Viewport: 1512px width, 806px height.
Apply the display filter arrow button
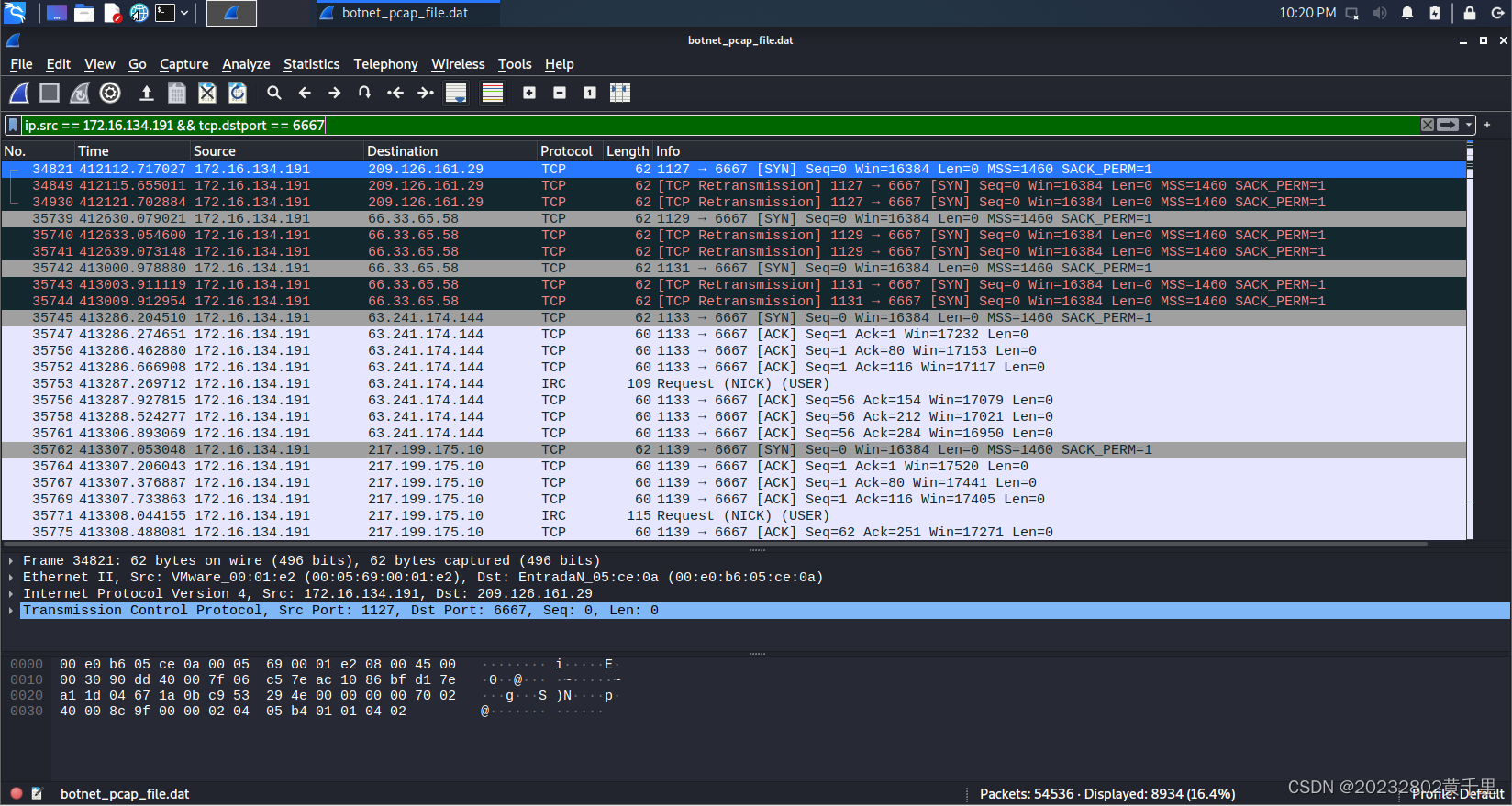tap(1448, 125)
